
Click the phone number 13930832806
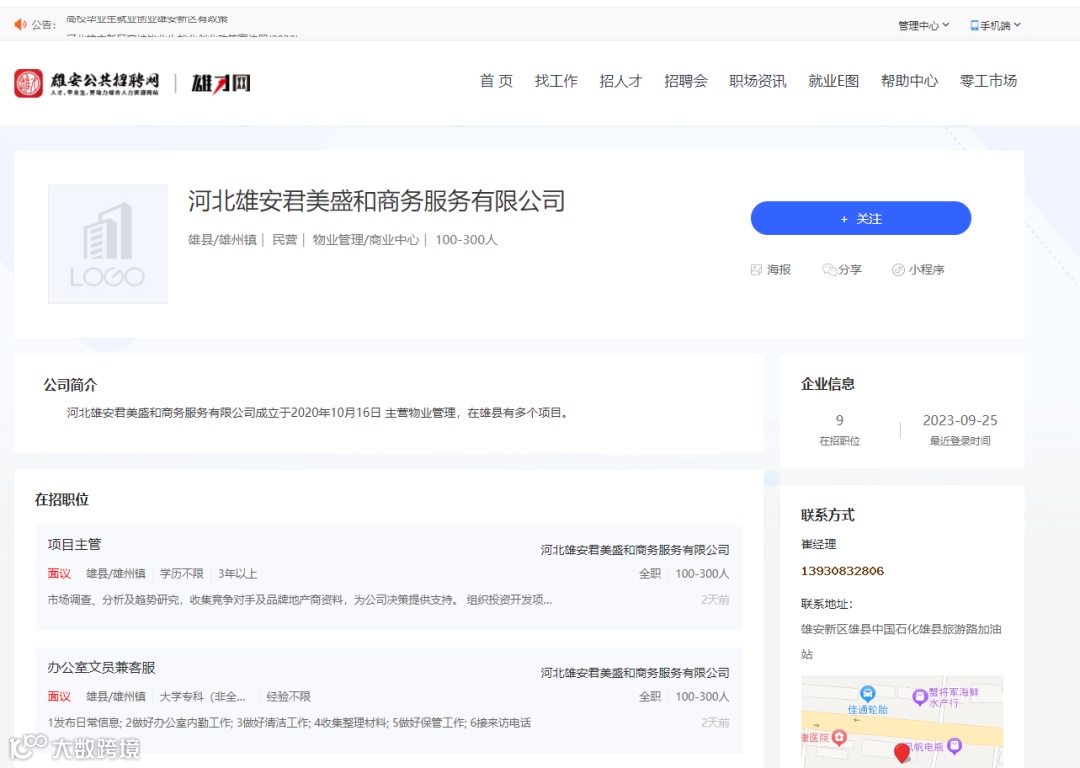click(842, 571)
